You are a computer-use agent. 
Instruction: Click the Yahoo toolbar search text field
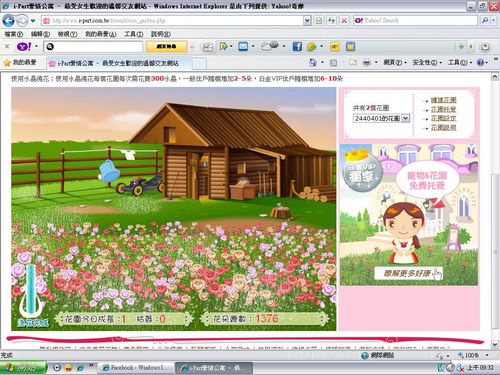(x=93, y=47)
